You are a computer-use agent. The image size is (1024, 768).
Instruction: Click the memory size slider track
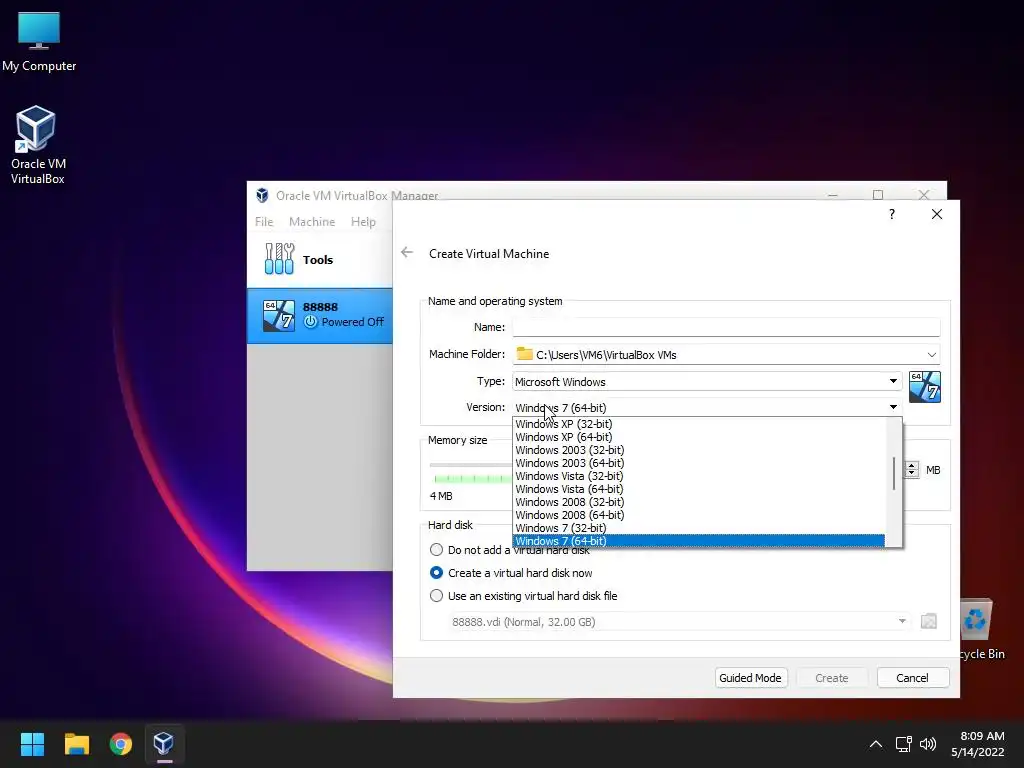coord(470,465)
